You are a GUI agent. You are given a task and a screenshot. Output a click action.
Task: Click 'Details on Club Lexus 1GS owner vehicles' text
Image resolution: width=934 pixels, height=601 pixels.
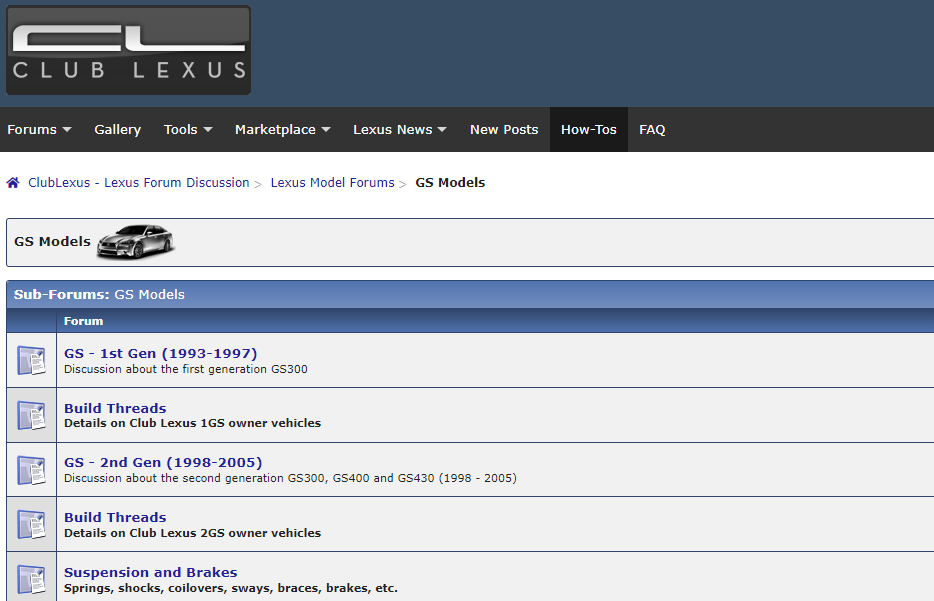tap(192, 423)
